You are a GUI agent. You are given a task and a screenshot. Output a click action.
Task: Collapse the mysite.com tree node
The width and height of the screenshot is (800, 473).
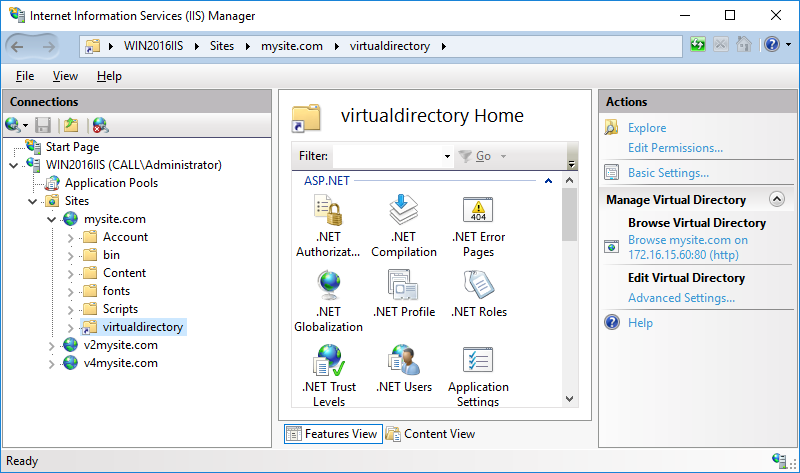click(52, 219)
